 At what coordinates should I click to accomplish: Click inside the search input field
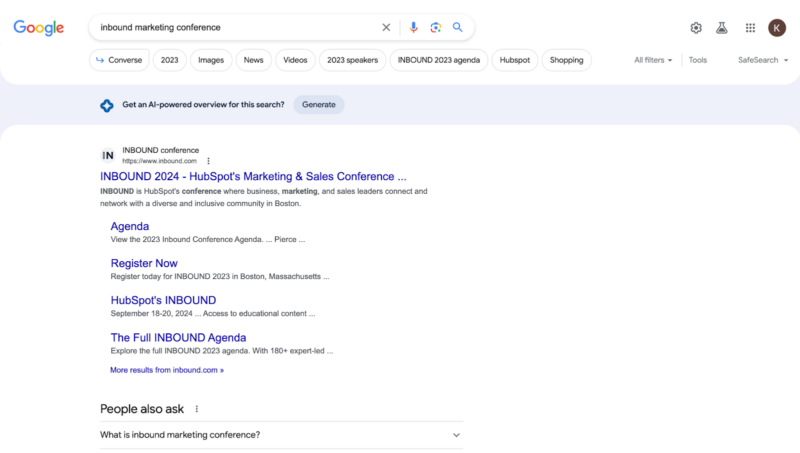point(237,28)
